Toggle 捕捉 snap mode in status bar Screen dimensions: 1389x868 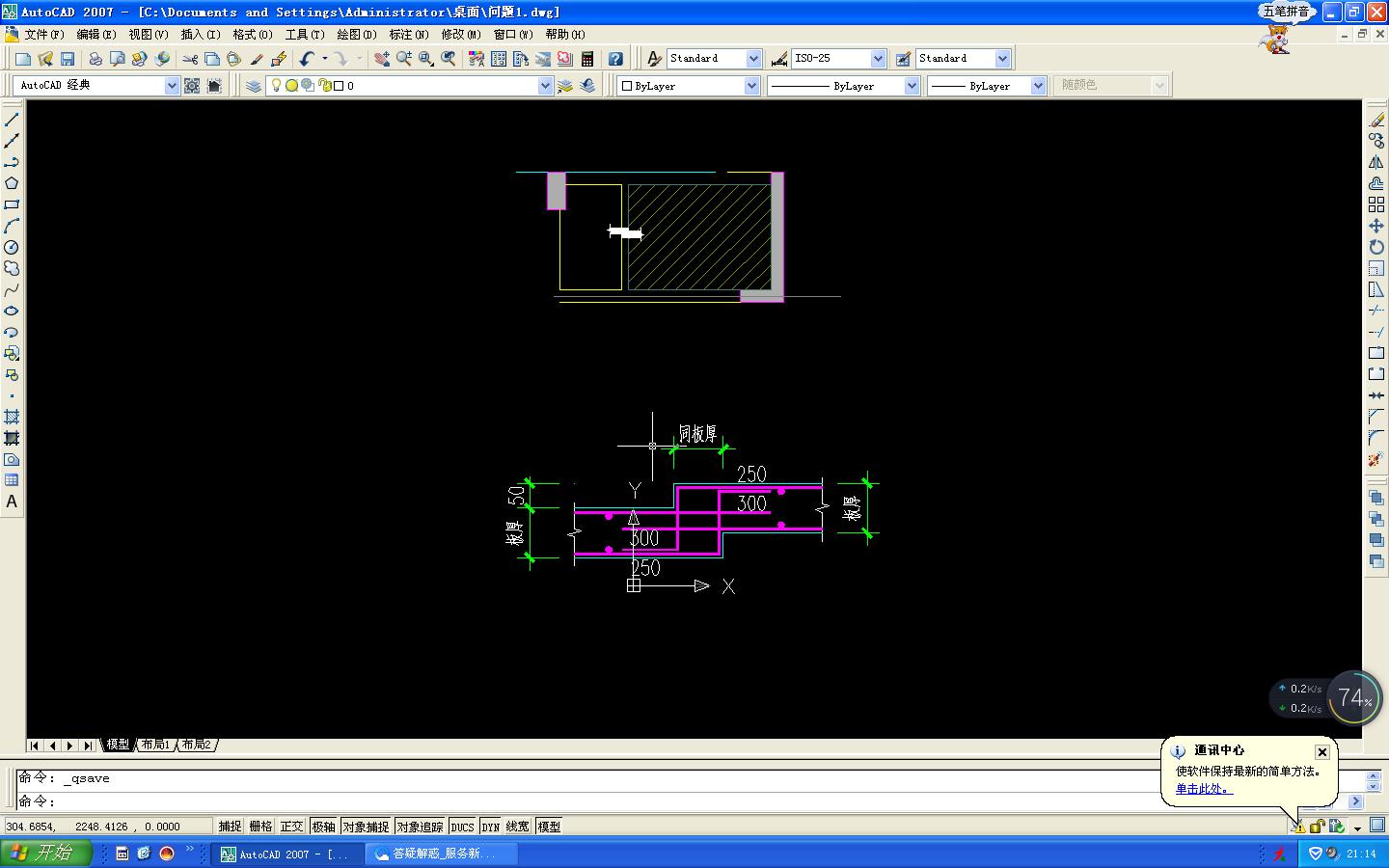[230, 827]
